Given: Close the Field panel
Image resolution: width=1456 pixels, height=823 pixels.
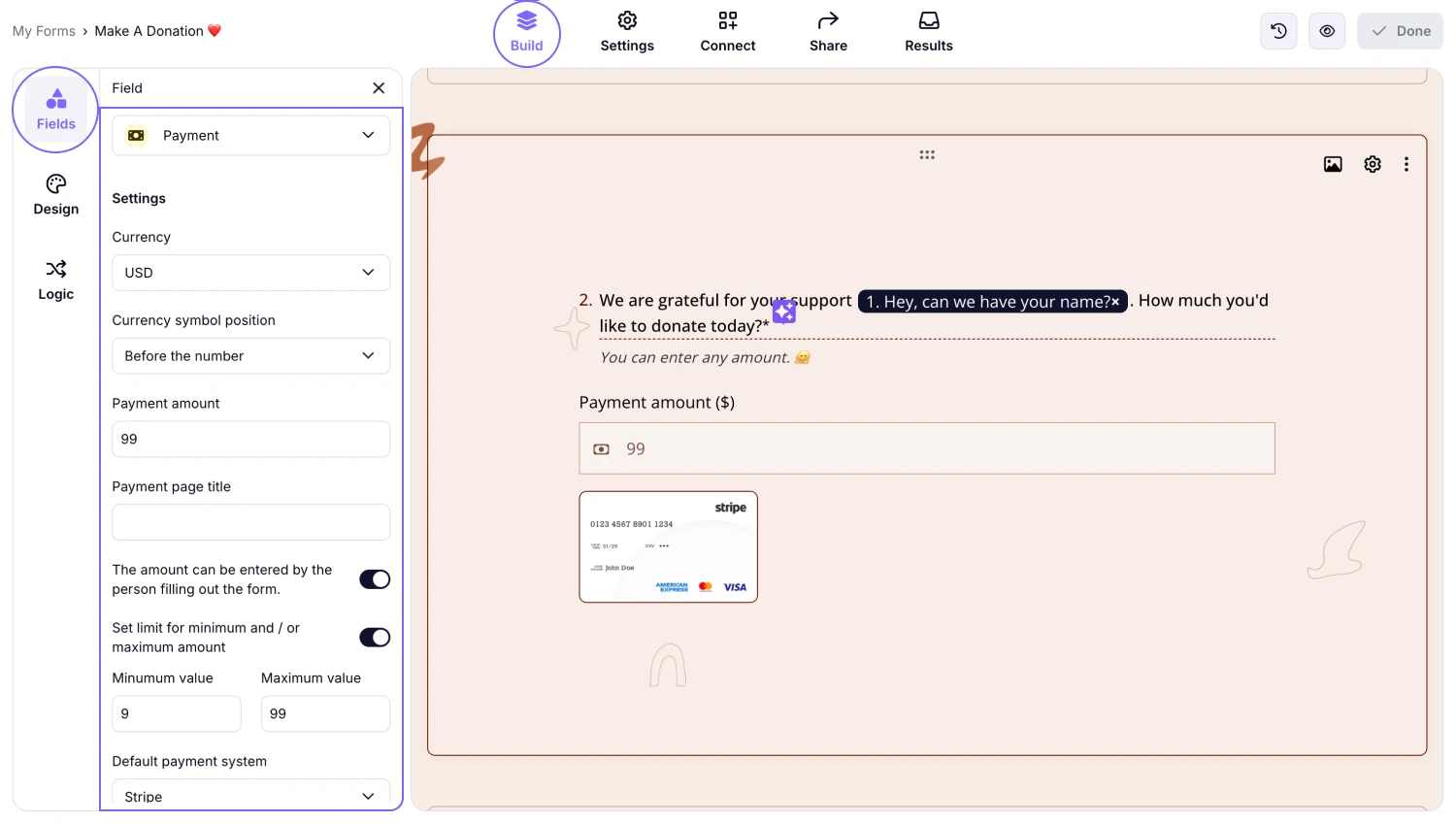Looking at the screenshot, I should (379, 88).
